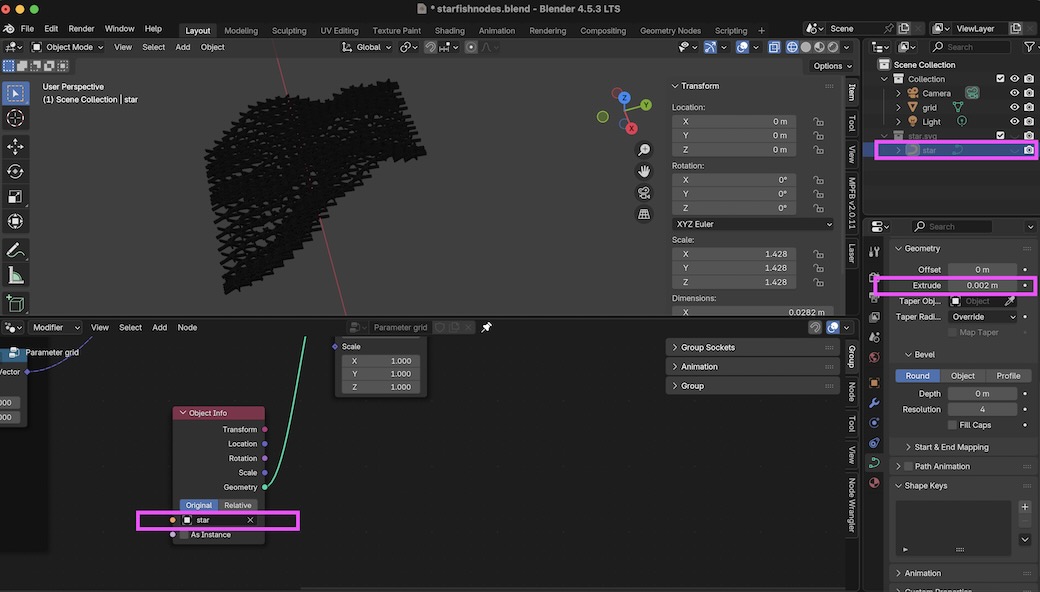Click the camera view icon in viewport
1040x592 pixels.
click(644, 192)
